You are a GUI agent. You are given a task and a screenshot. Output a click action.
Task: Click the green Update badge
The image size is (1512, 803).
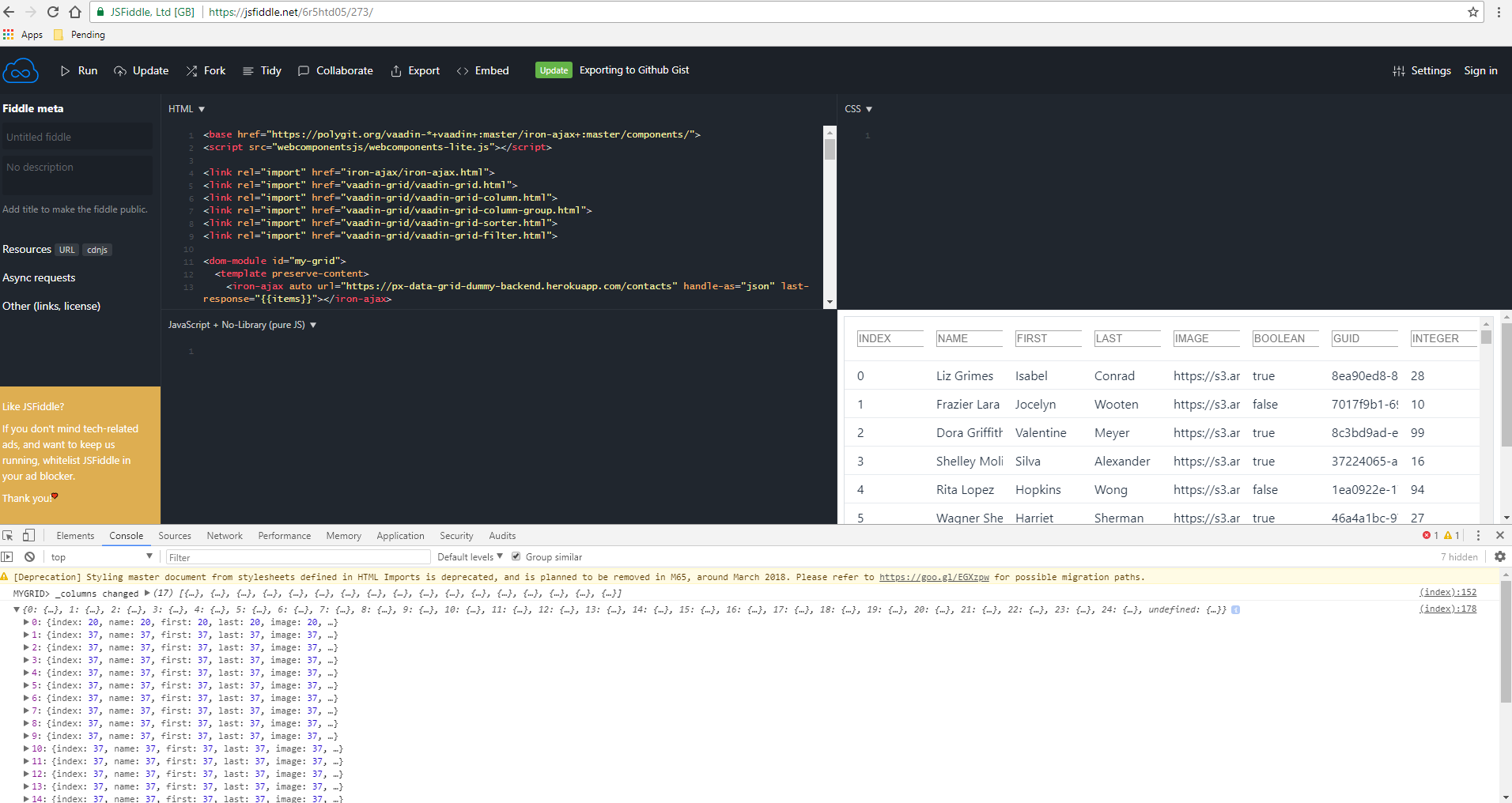(554, 70)
